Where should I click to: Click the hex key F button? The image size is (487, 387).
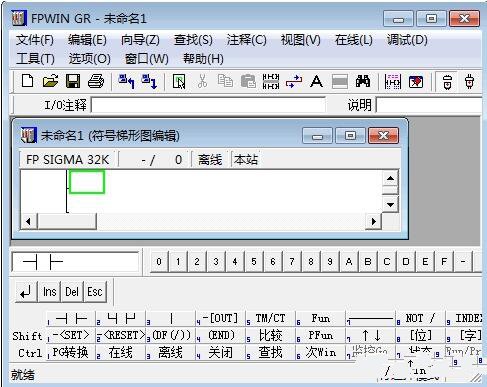tap(444, 262)
